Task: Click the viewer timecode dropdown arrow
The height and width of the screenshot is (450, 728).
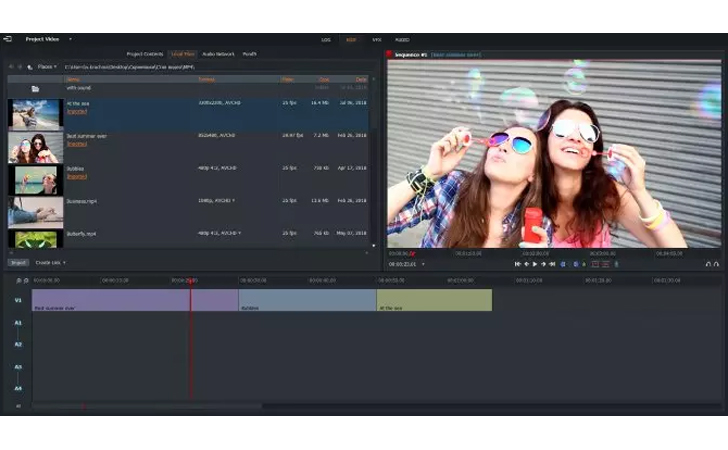Action: [x=423, y=264]
